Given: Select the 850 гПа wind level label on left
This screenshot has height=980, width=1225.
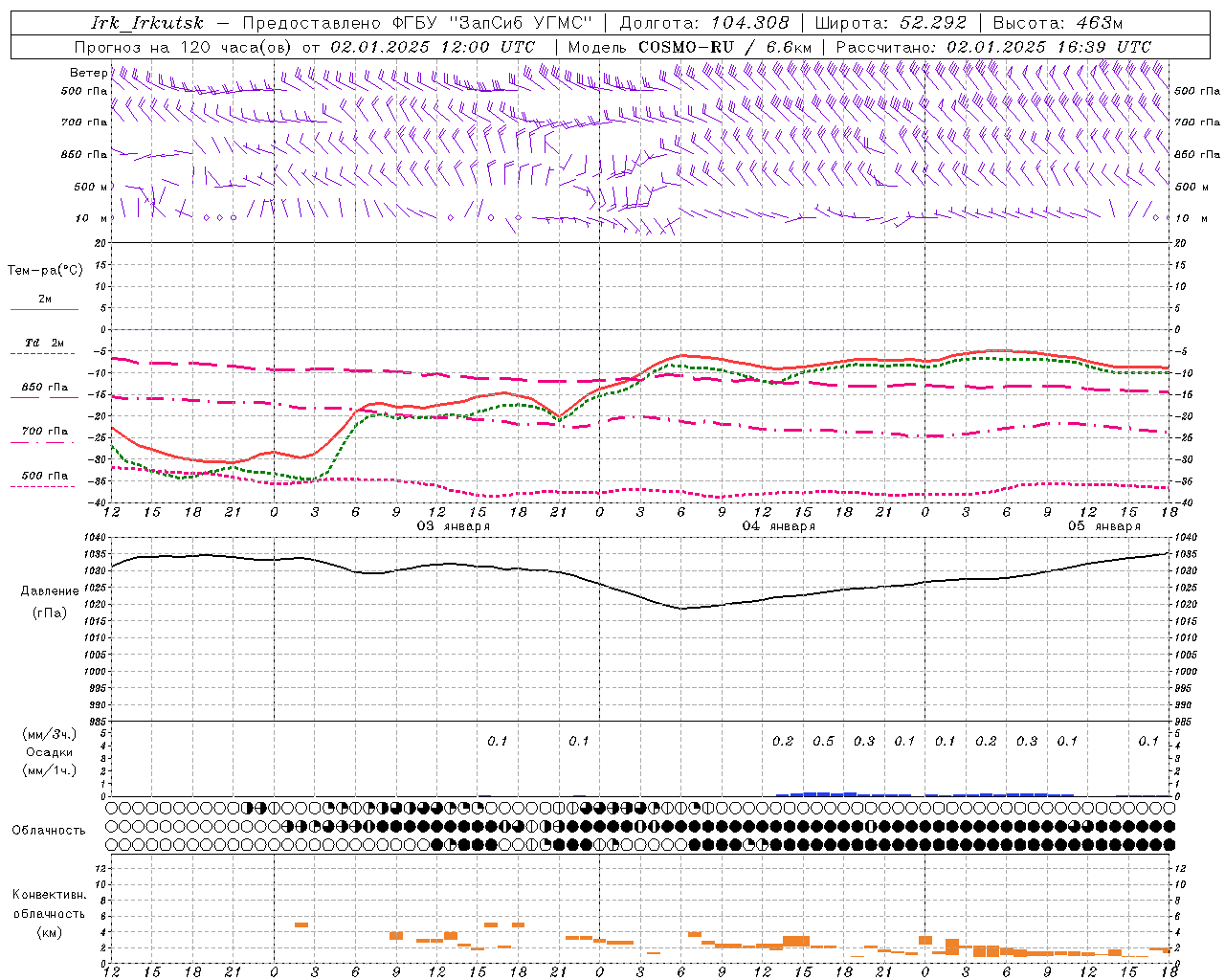Looking at the screenshot, I should [x=84, y=154].
